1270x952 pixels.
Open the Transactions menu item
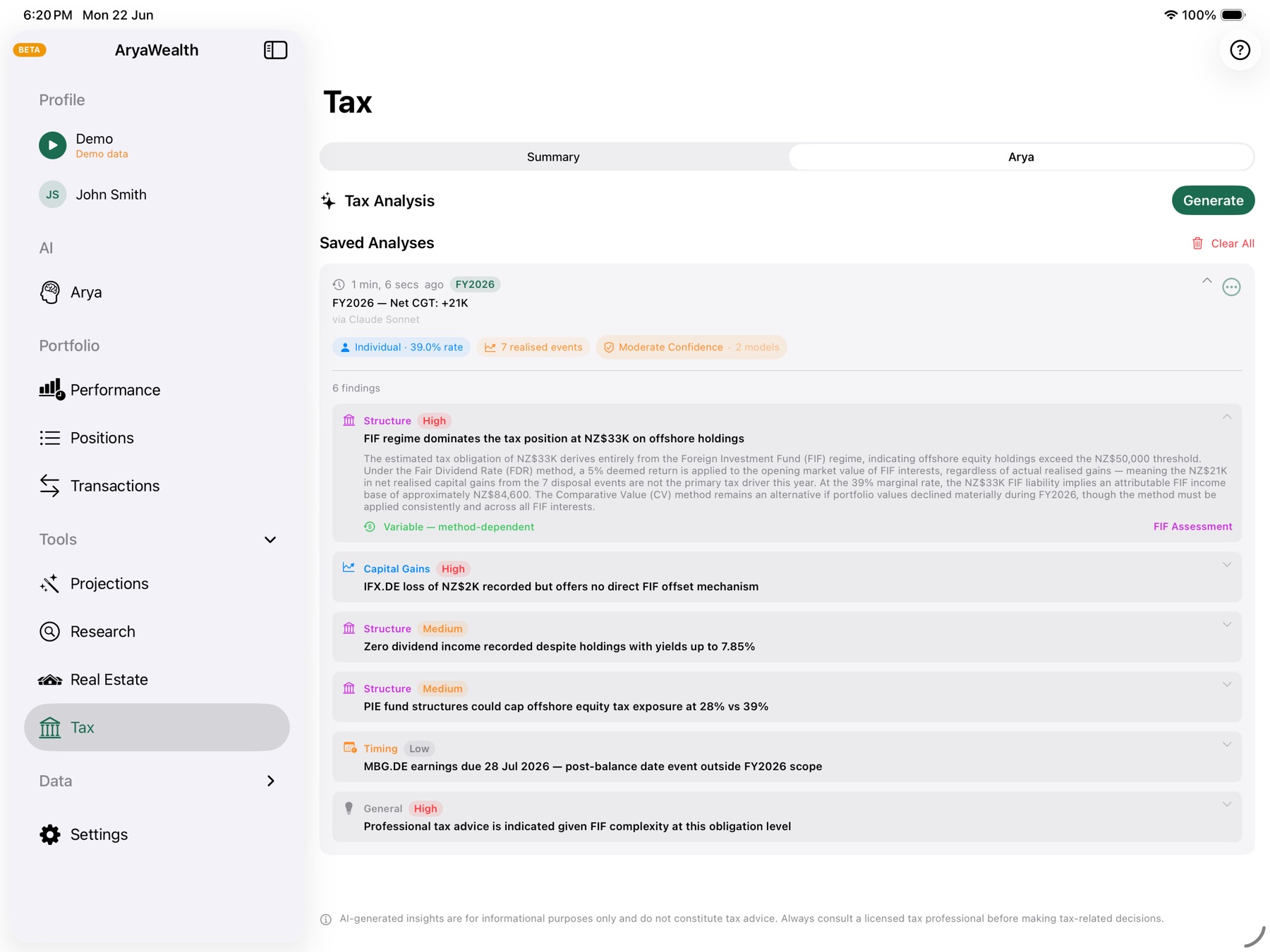click(x=157, y=486)
